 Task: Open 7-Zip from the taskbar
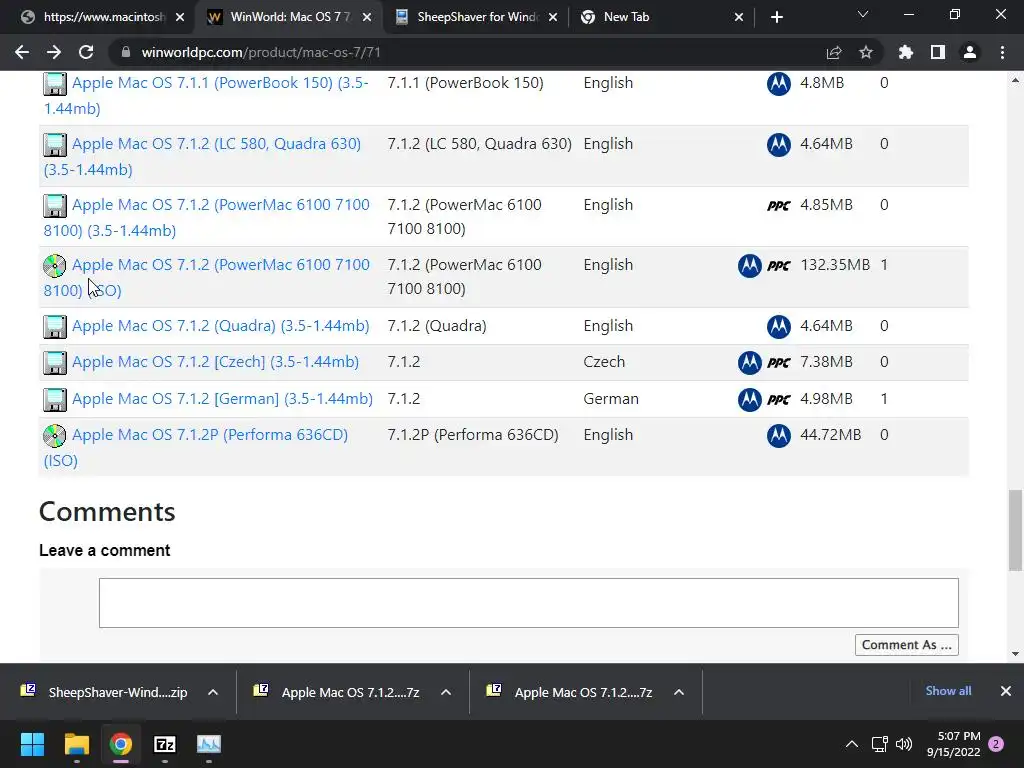pyautogui.click(x=165, y=744)
